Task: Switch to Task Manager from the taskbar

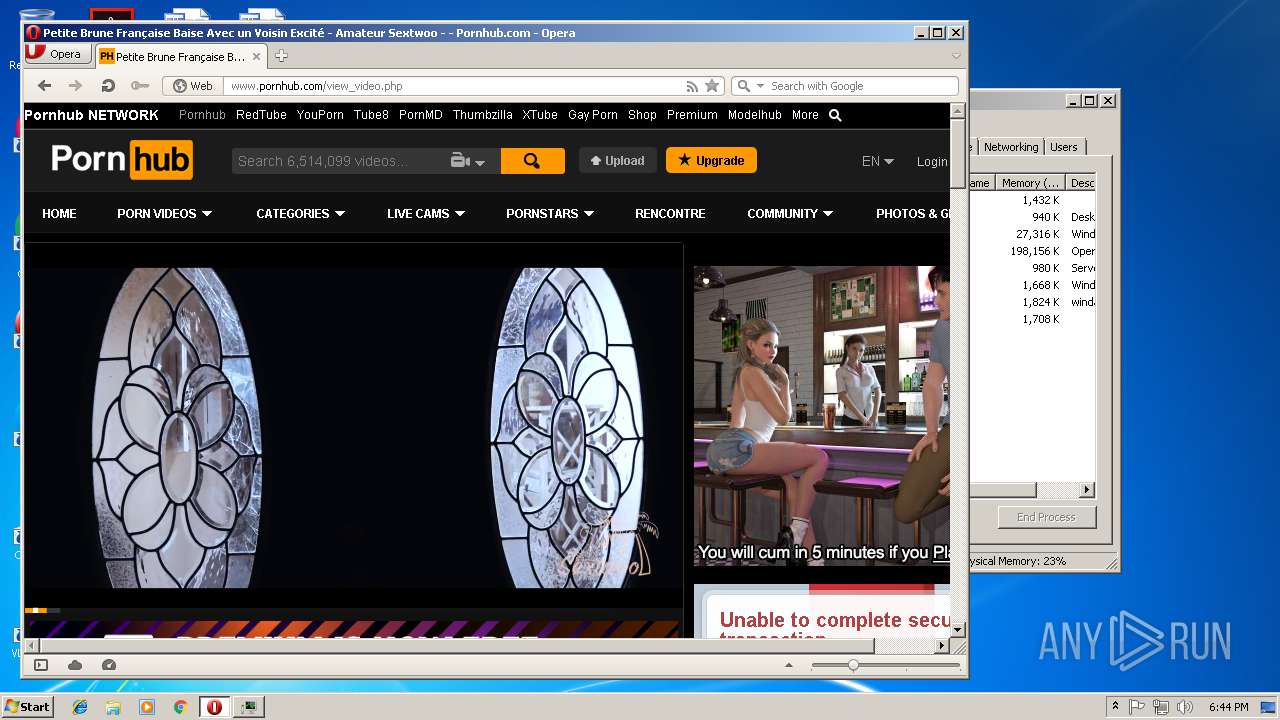Action: [x=248, y=707]
